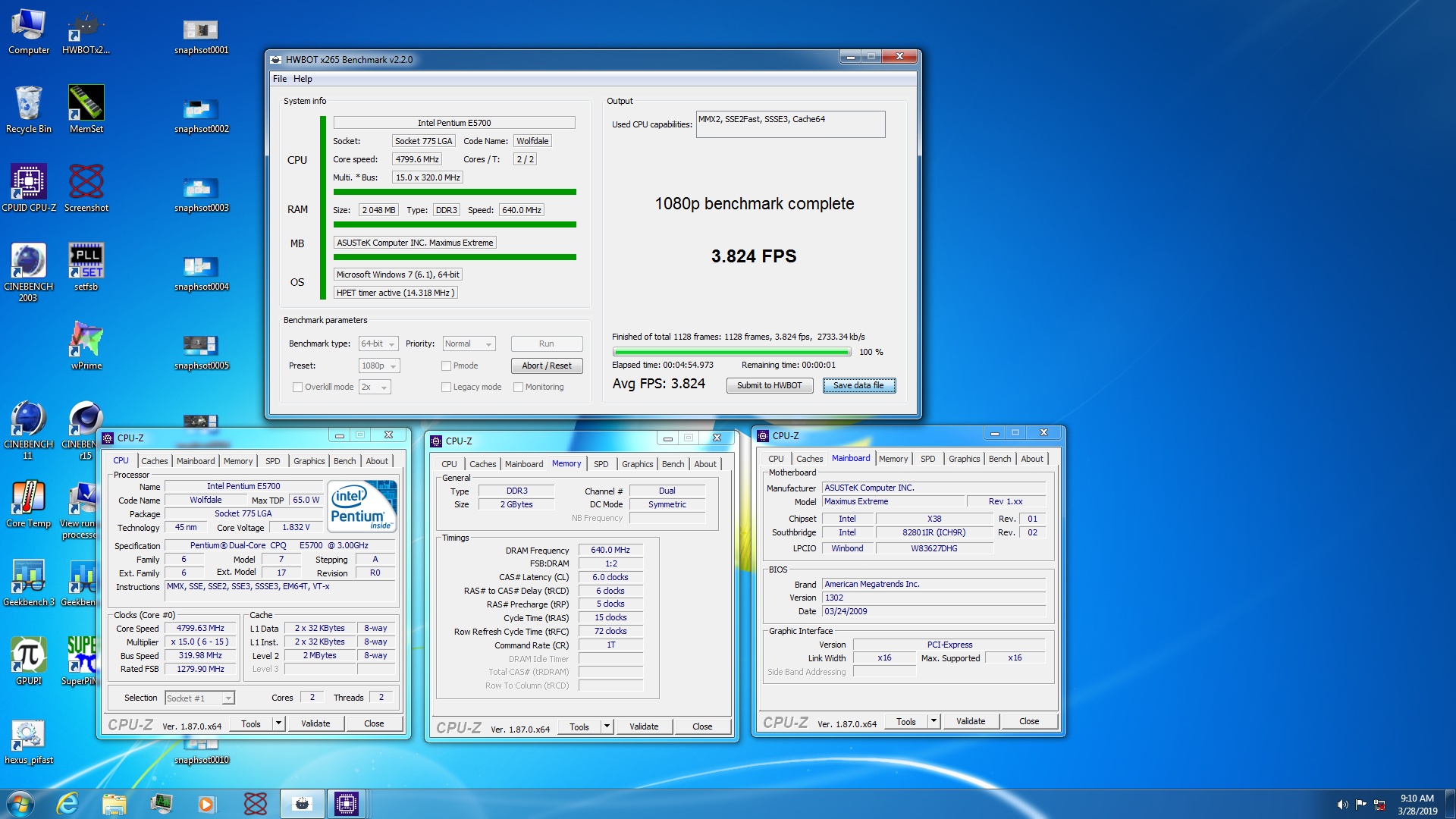
Task: Open hexus_pifast desktop icon
Action: (x=29, y=741)
